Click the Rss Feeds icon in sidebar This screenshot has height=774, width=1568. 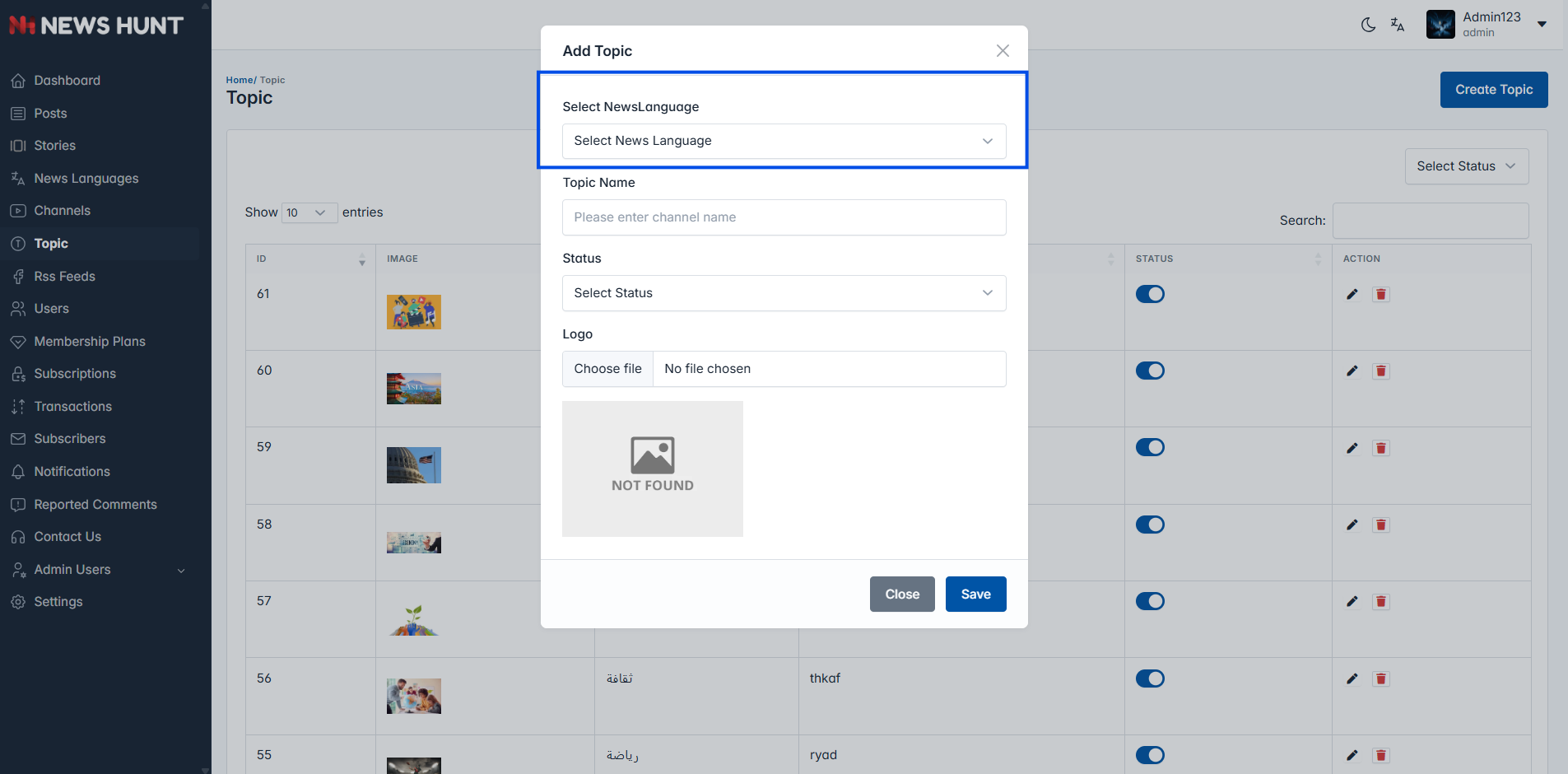click(x=18, y=277)
